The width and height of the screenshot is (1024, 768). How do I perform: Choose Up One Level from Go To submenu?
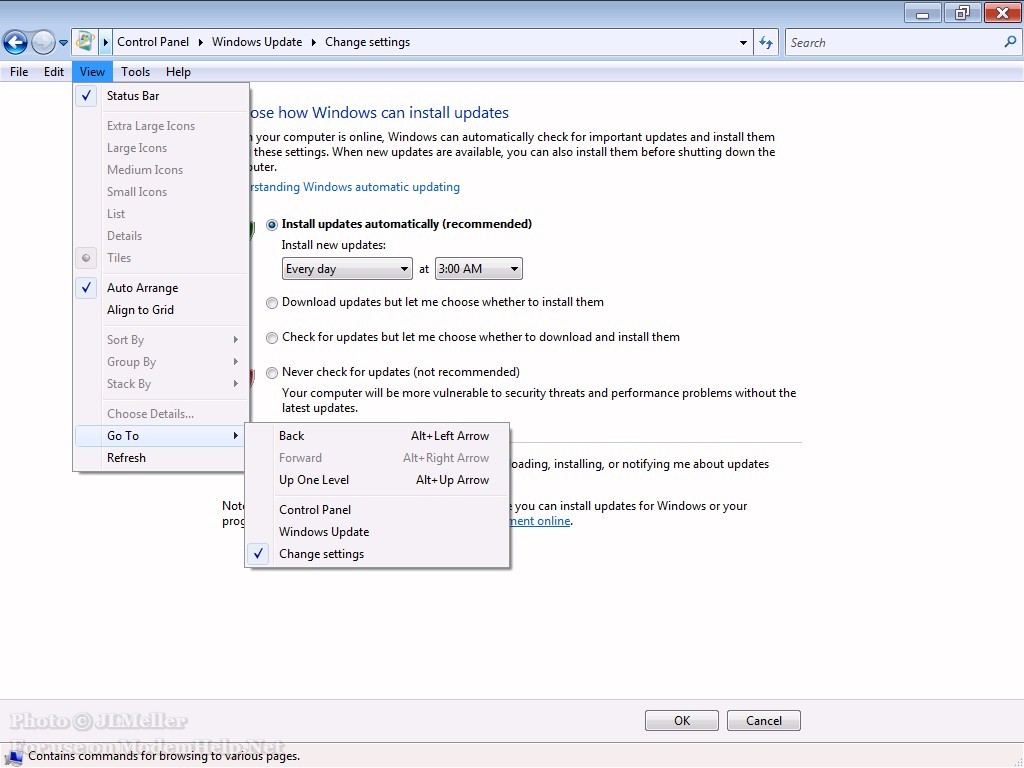(314, 480)
